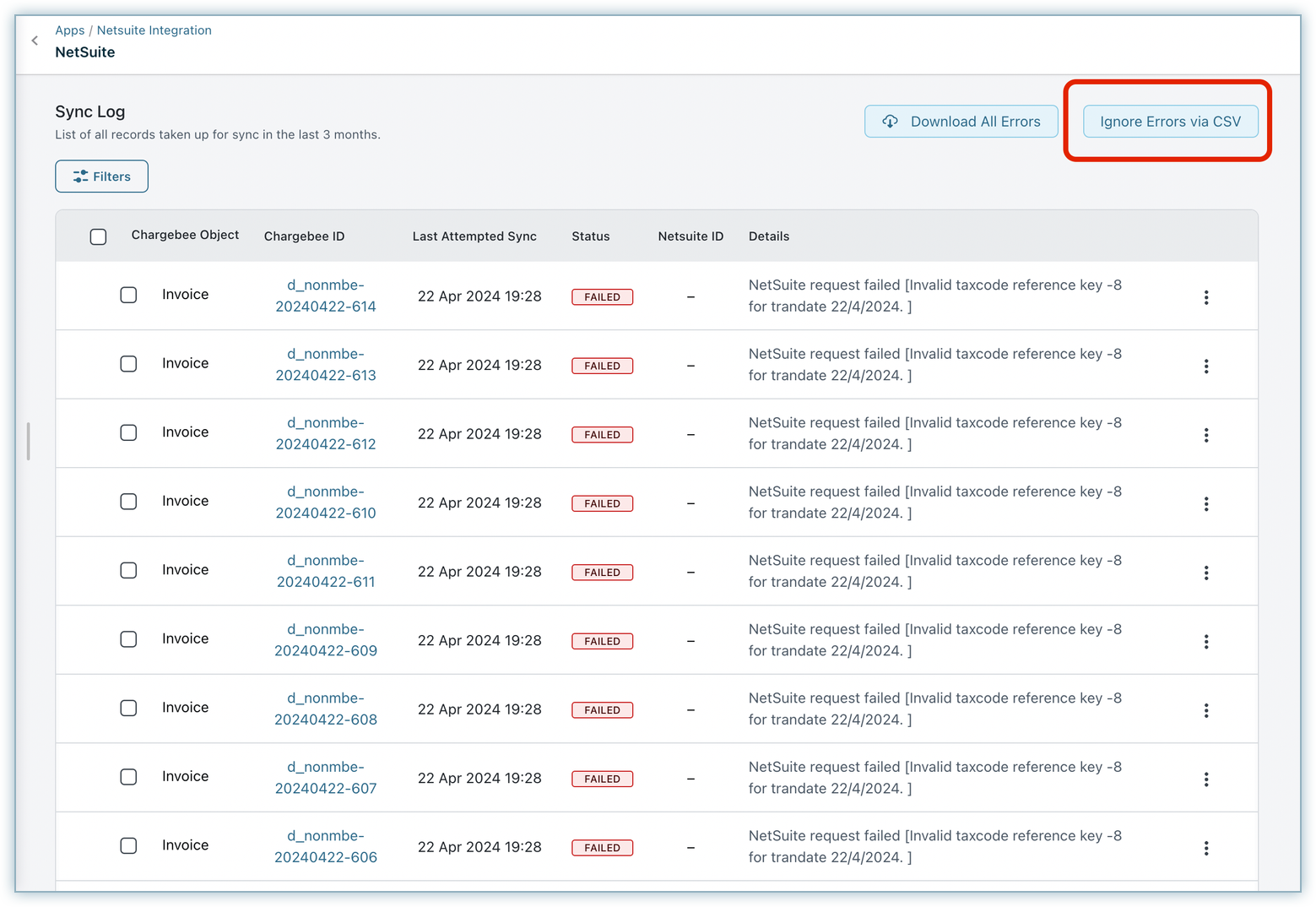This screenshot has height=907, width=1316.
Task: Click Ignore Errors via CSV button
Action: [x=1171, y=122]
